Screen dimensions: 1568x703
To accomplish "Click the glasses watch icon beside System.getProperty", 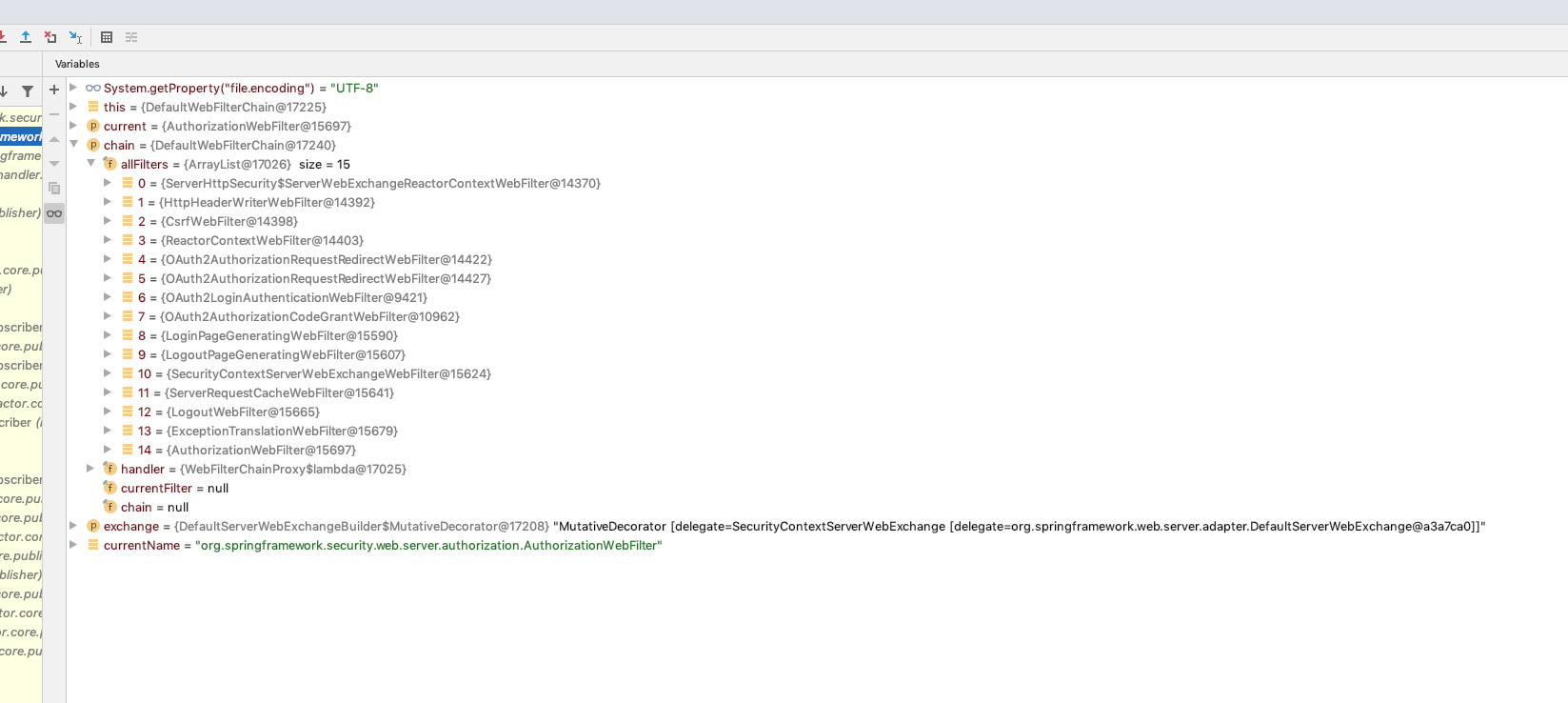I will click(93, 88).
